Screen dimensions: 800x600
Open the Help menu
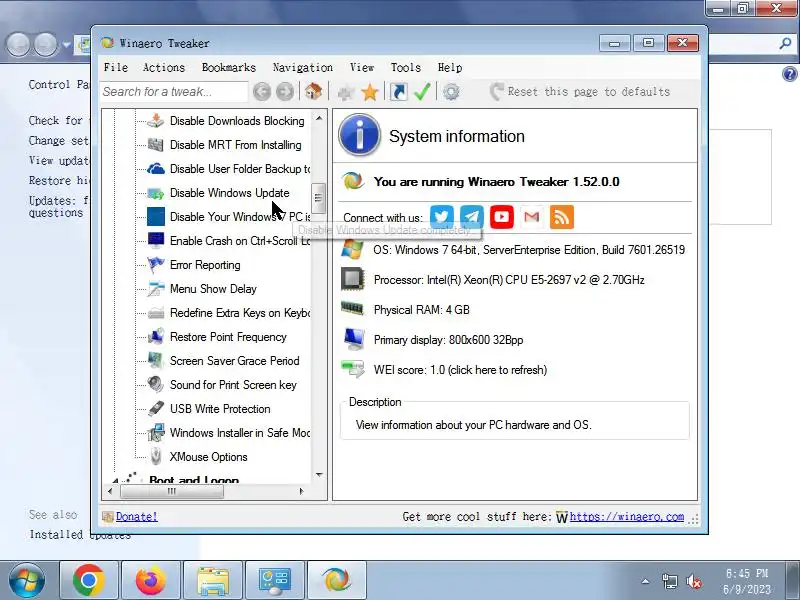[449, 67]
